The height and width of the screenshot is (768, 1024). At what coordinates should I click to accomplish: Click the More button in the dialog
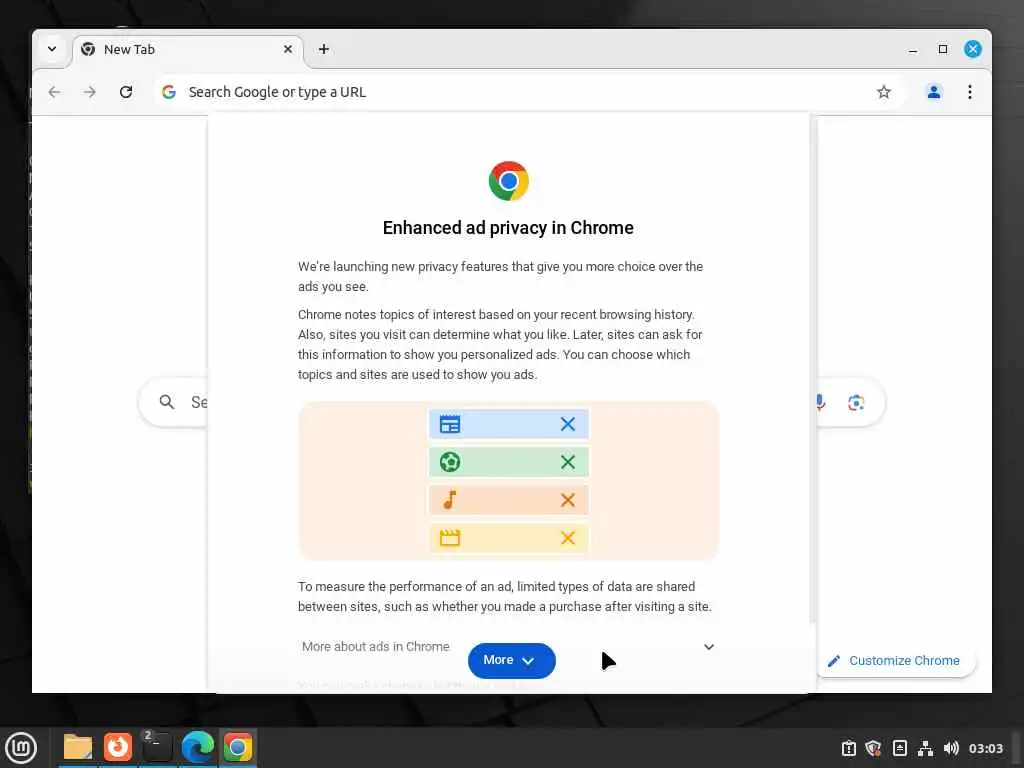coord(511,660)
